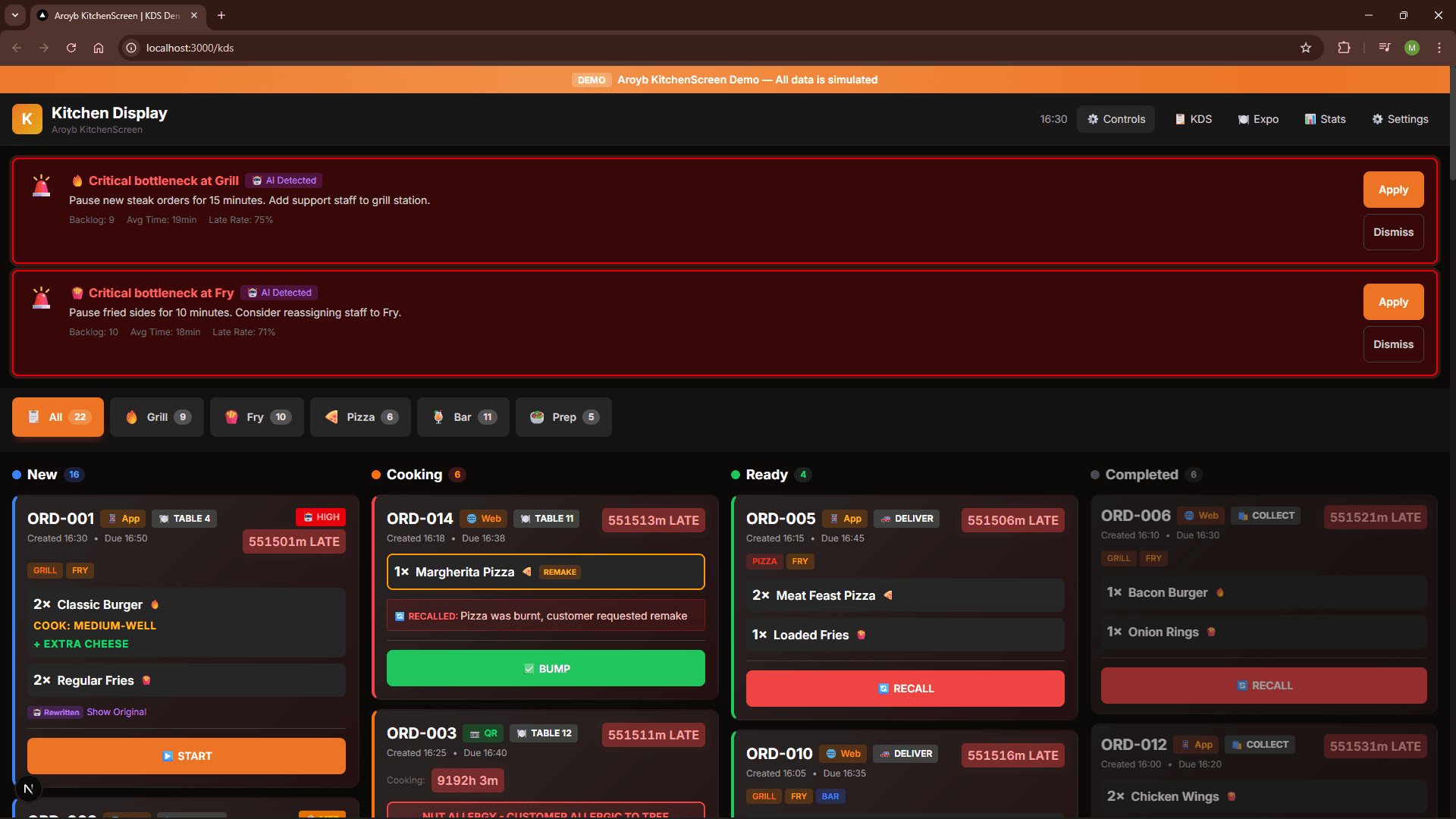The height and width of the screenshot is (819, 1456).
Task: Select the Pizza station filter
Action: 360,417
